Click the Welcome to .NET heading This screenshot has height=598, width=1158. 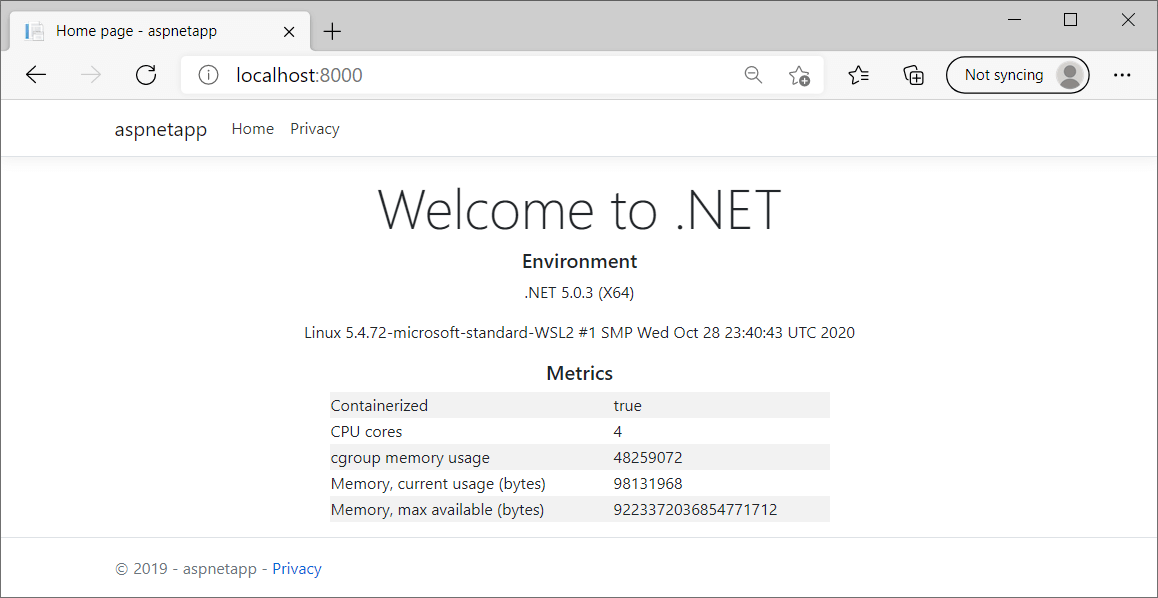coord(579,210)
